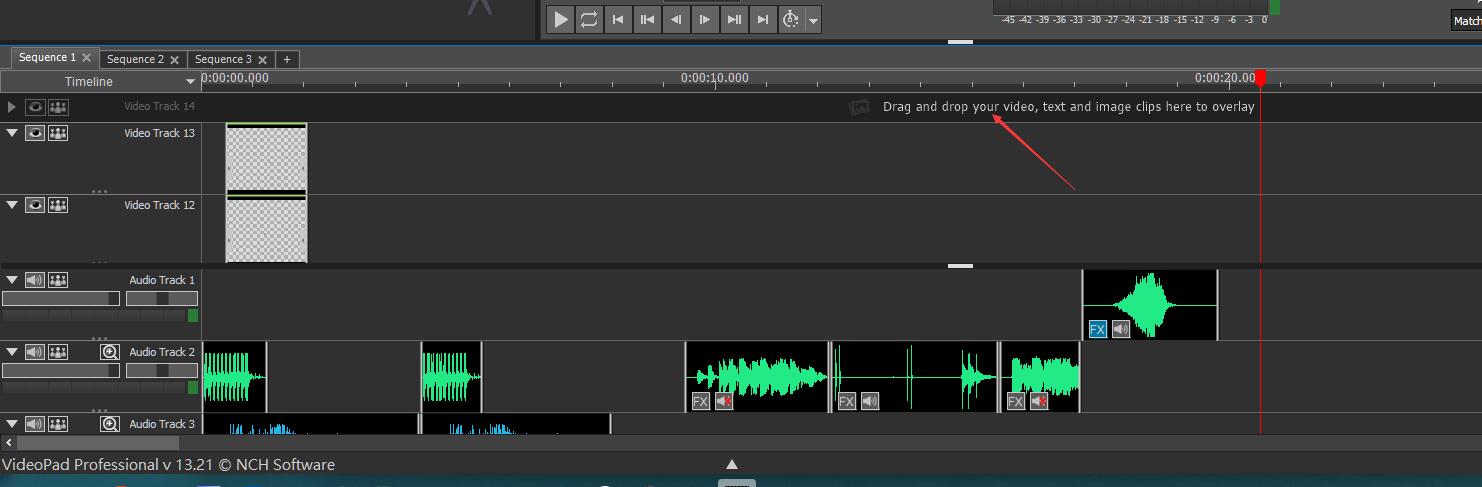Close the Sequence 1 tab
Image resolution: width=1482 pixels, height=487 pixels.
tap(87, 58)
